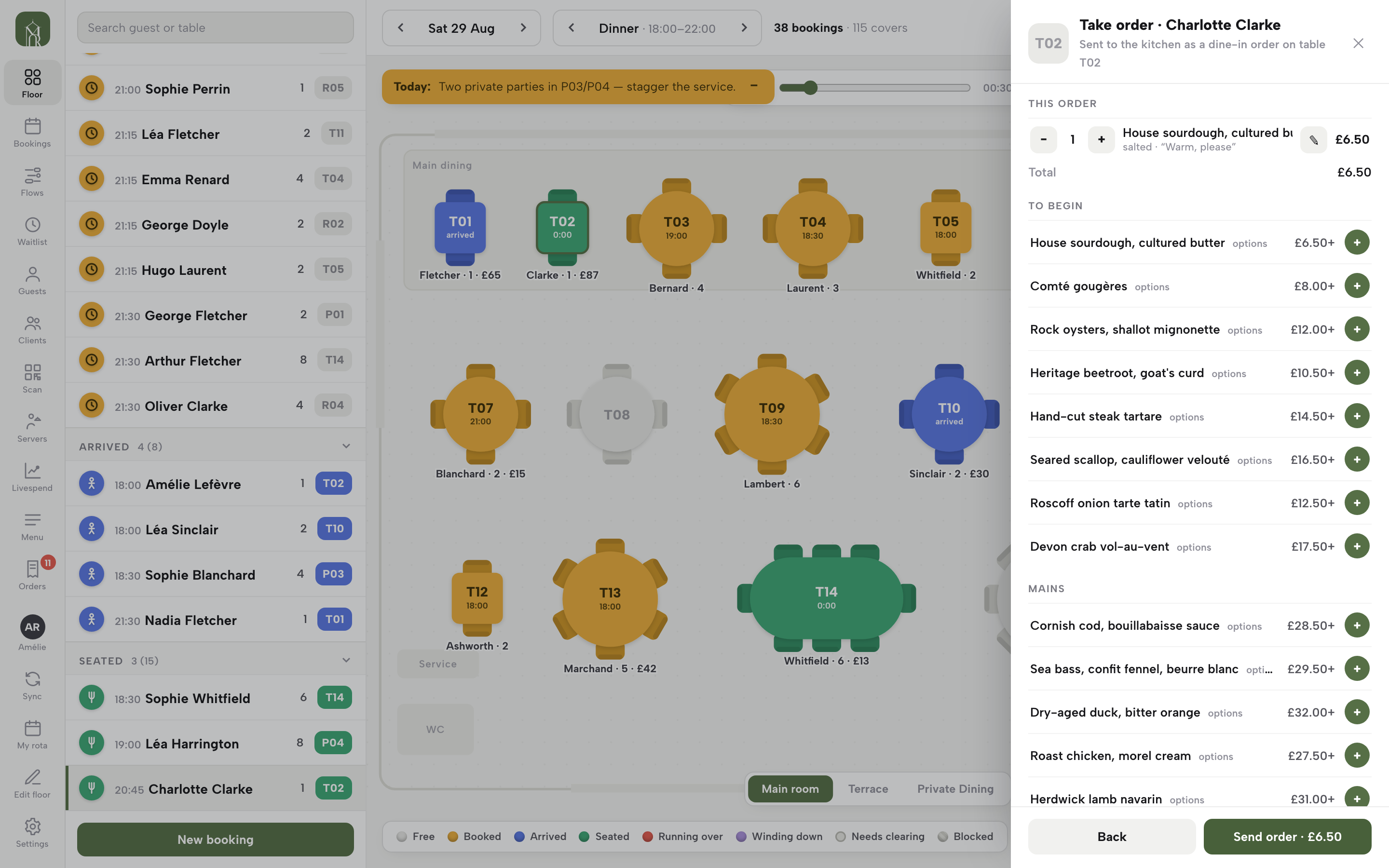Image resolution: width=1389 pixels, height=868 pixels.
Task: Open the Livespend chart icon
Action: 32,471
